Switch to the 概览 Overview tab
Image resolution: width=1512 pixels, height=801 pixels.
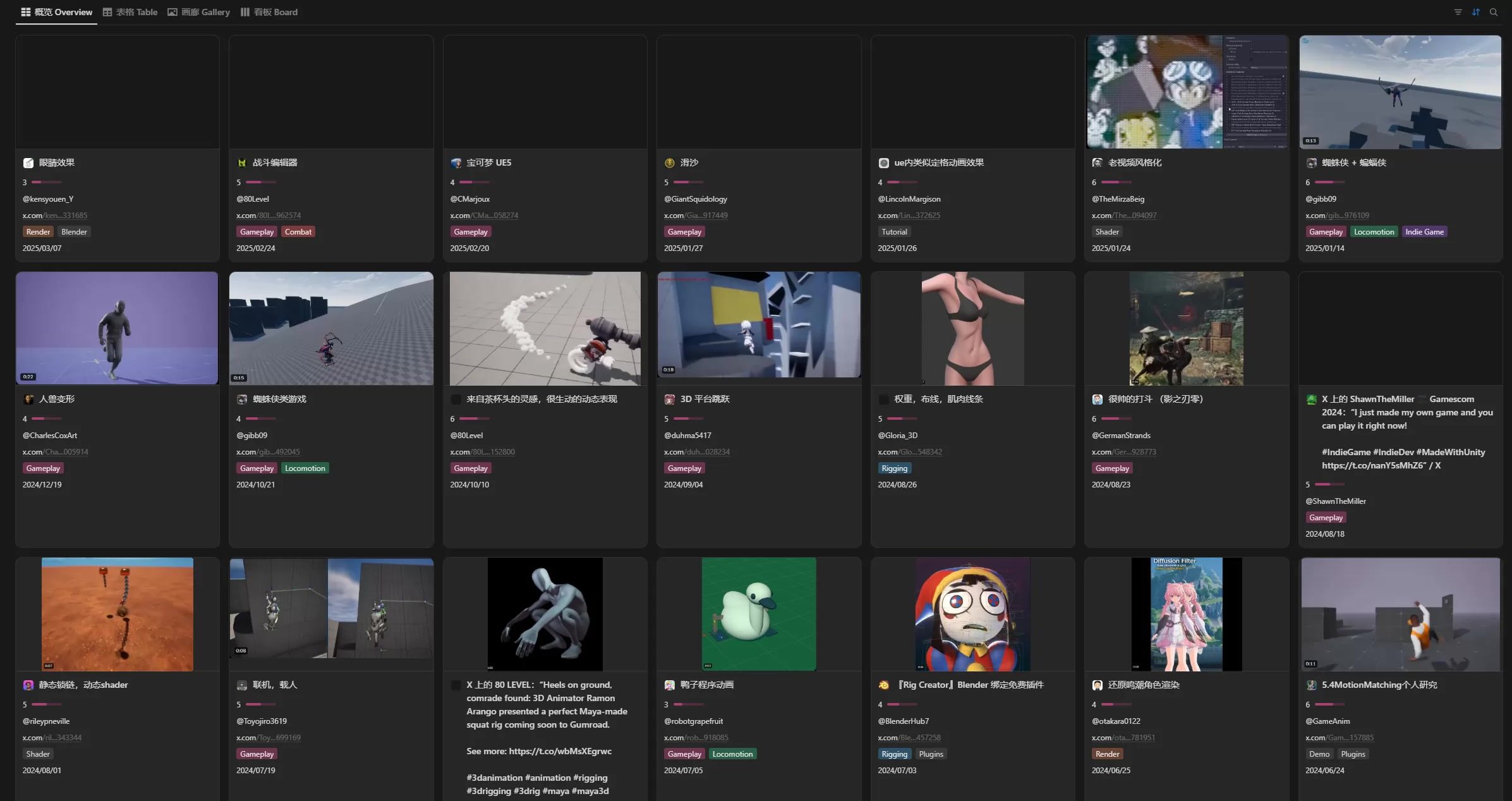57,12
